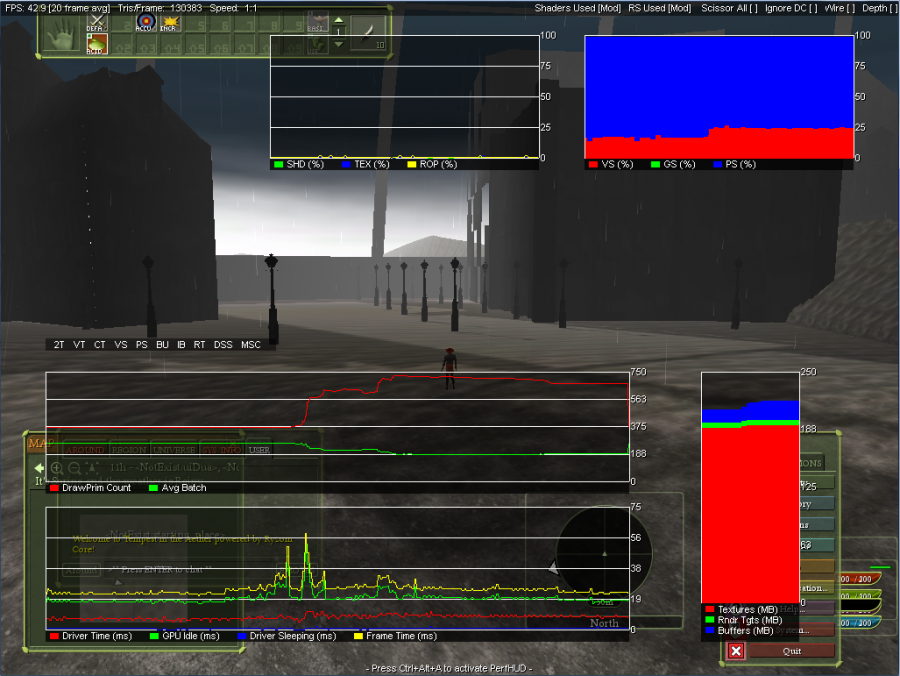Image resolution: width=900 pixels, height=676 pixels.
Task: Select the PS state bucket label
Action: tap(141, 345)
